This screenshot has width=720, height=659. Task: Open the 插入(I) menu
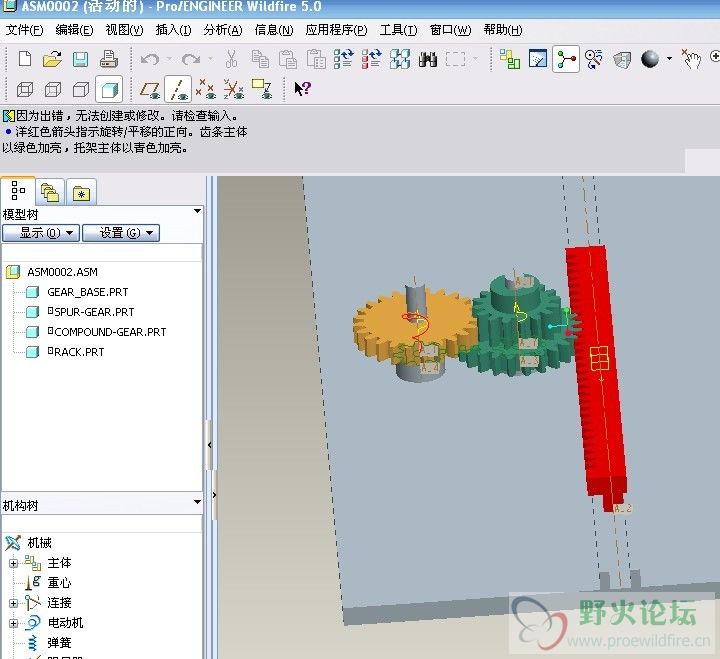pyautogui.click(x=173, y=30)
